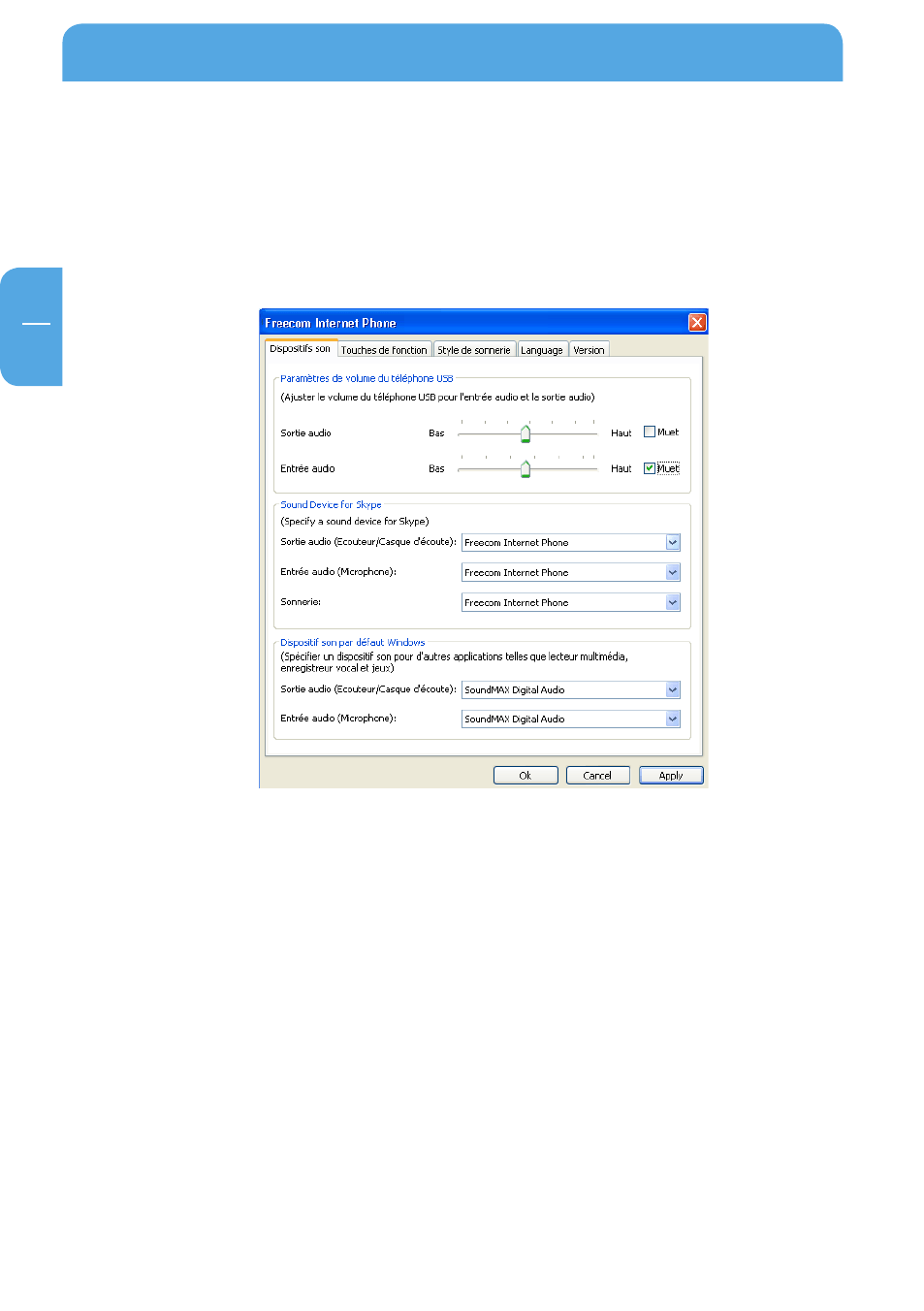Expand Windows default Sortie audio dropdown arrow

point(673,690)
